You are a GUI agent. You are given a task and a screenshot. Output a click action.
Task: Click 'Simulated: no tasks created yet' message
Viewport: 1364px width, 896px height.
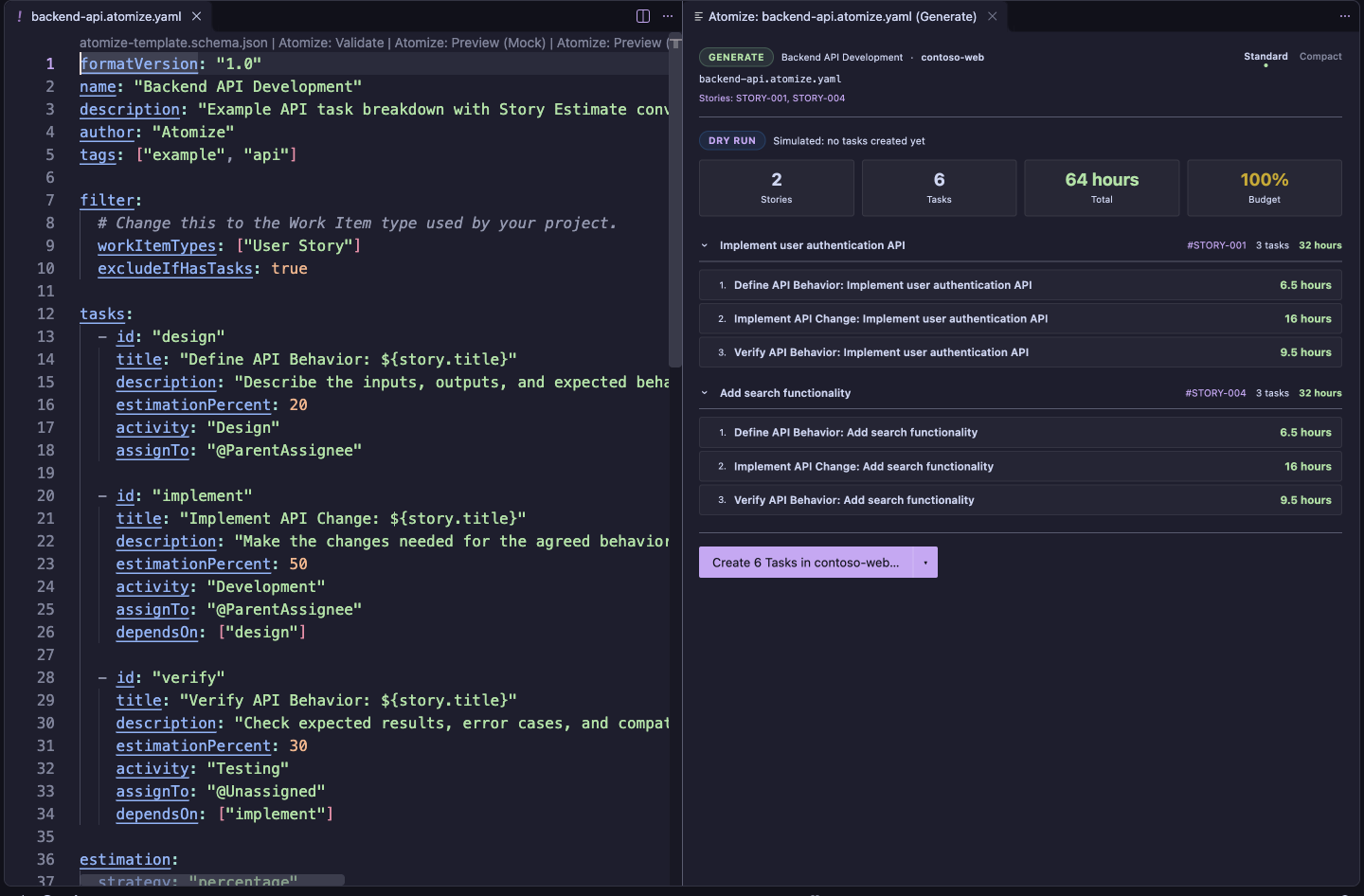coord(849,141)
